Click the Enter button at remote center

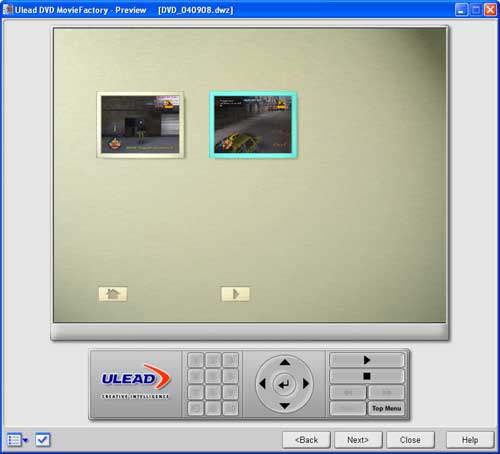click(284, 384)
